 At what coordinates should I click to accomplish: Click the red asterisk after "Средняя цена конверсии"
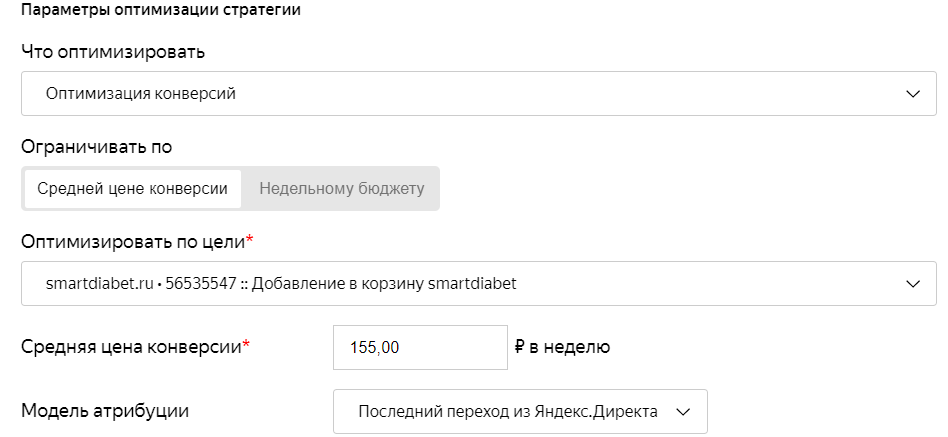[x=247, y=346]
